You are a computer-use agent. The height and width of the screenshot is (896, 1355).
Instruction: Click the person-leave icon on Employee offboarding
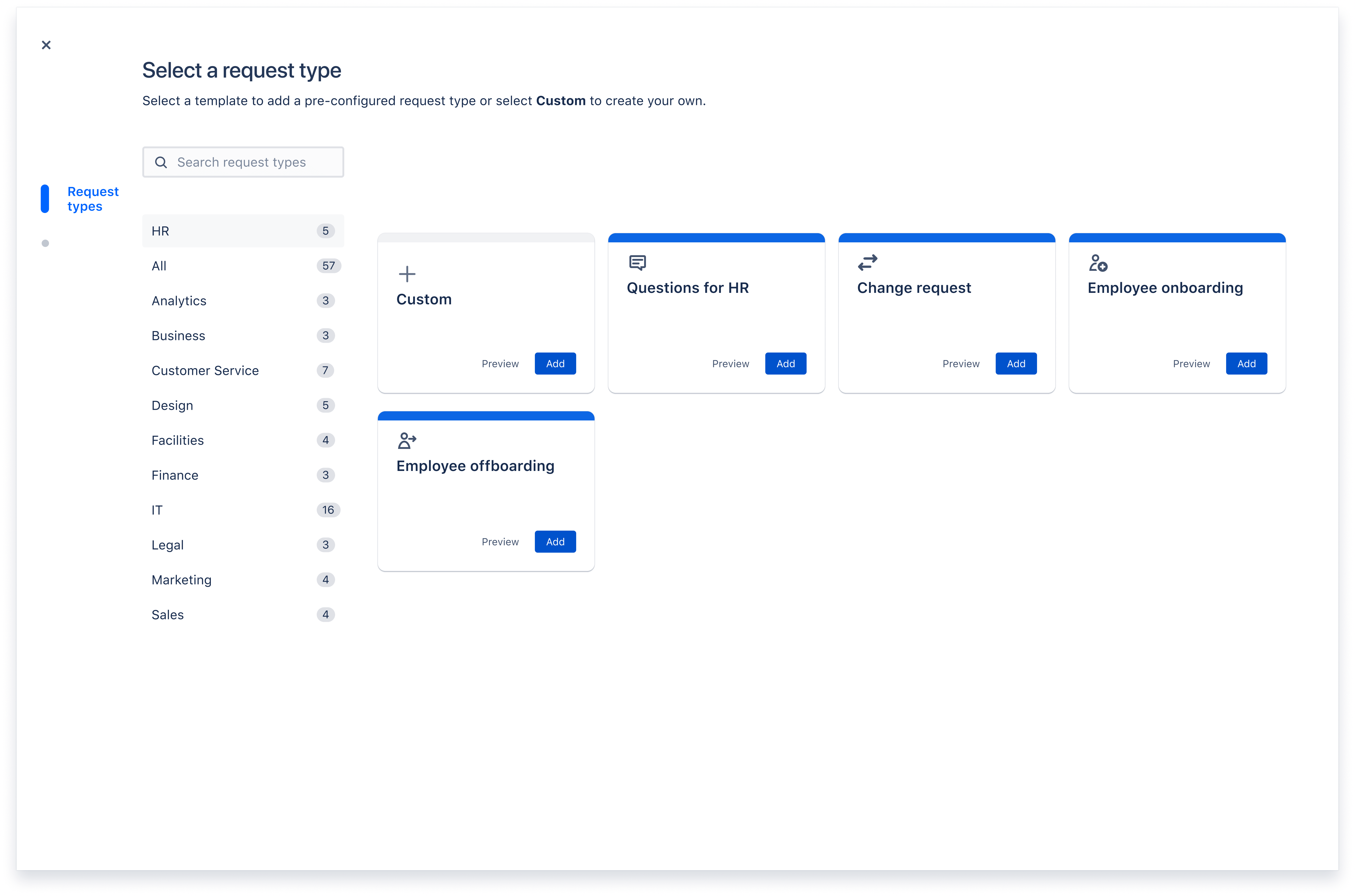click(407, 440)
